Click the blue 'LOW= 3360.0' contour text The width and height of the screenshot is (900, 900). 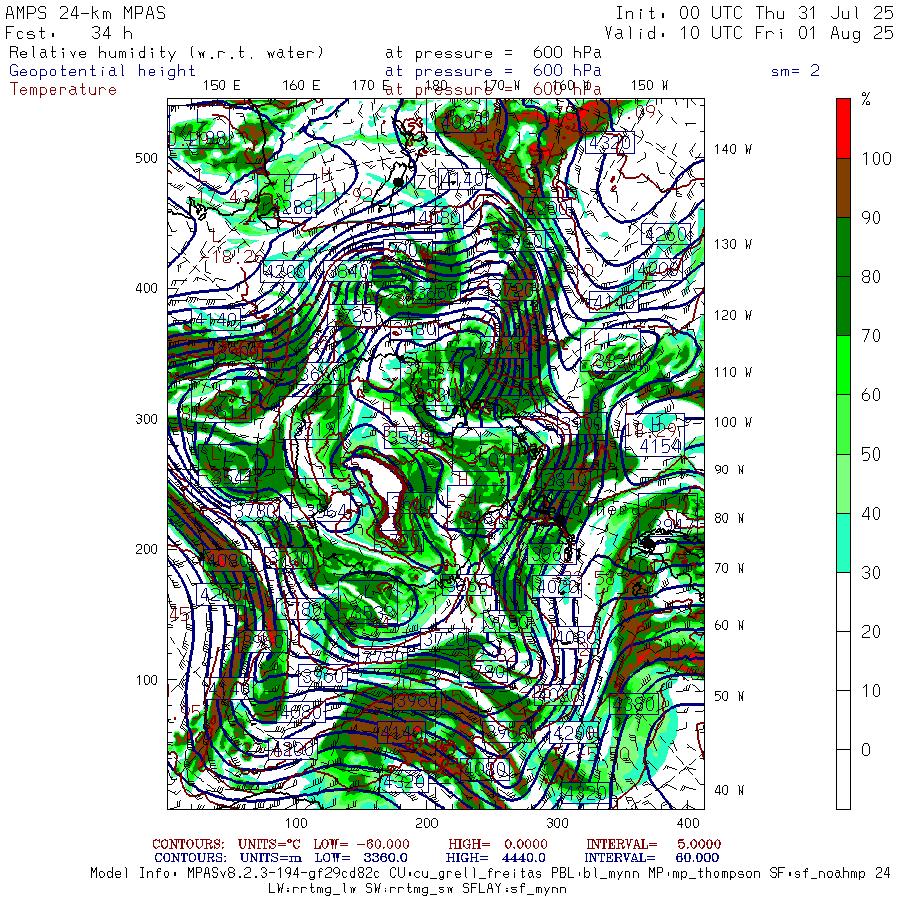tap(362, 858)
